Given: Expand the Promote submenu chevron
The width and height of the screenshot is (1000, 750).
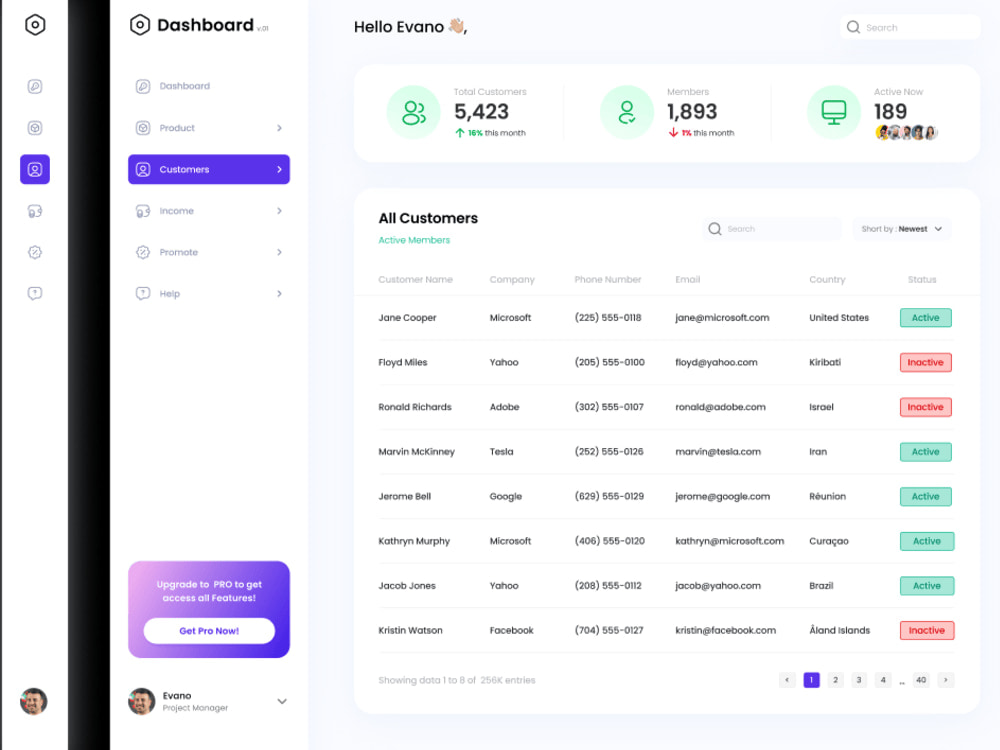Looking at the screenshot, I should (x=279, y=253).
